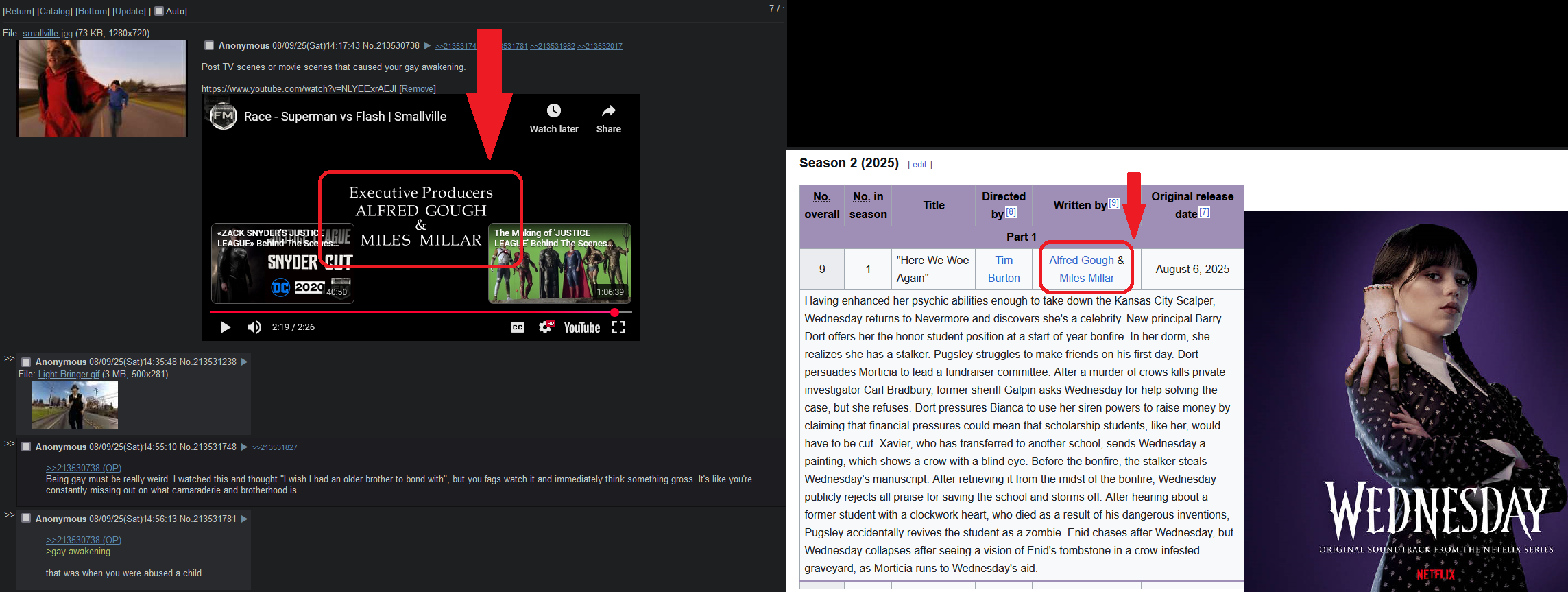Follow backlink >>213532017
This screenshot has width=1568, height=592.
pos(600,46)
